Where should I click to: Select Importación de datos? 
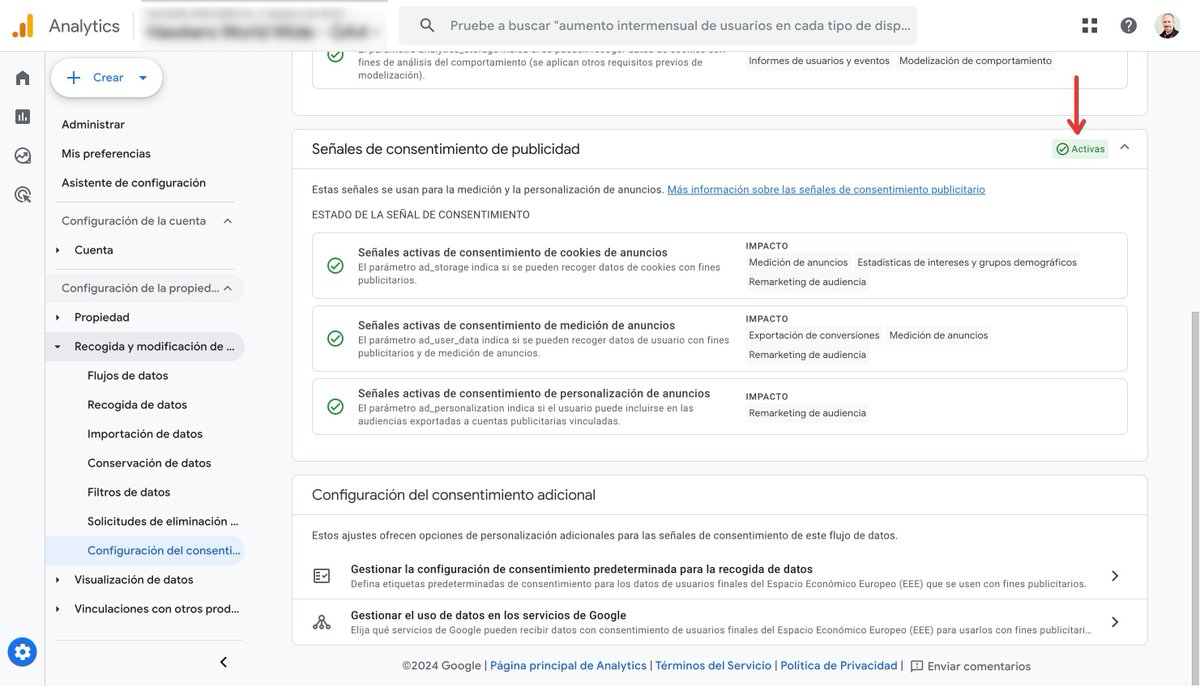(x=145, y=434)
